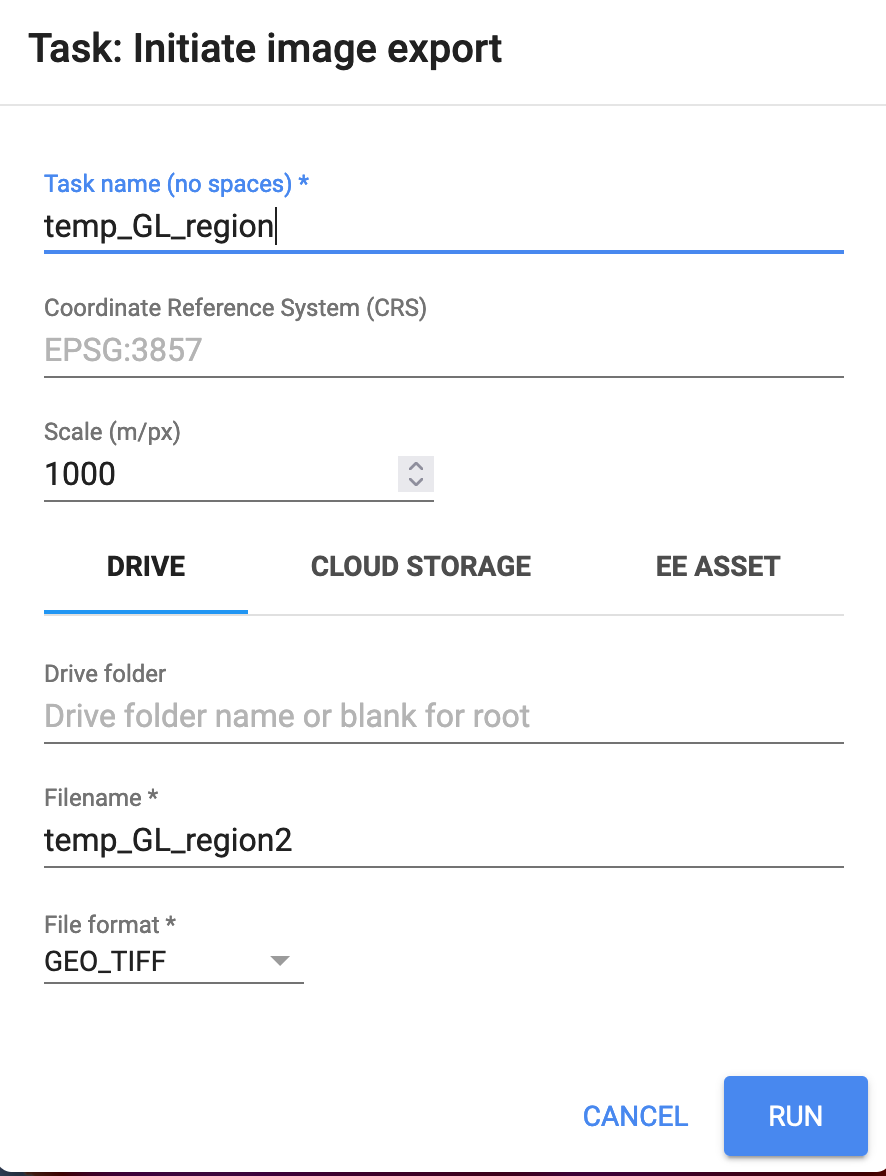Click the 'Filename *' label

pos(101,797)
